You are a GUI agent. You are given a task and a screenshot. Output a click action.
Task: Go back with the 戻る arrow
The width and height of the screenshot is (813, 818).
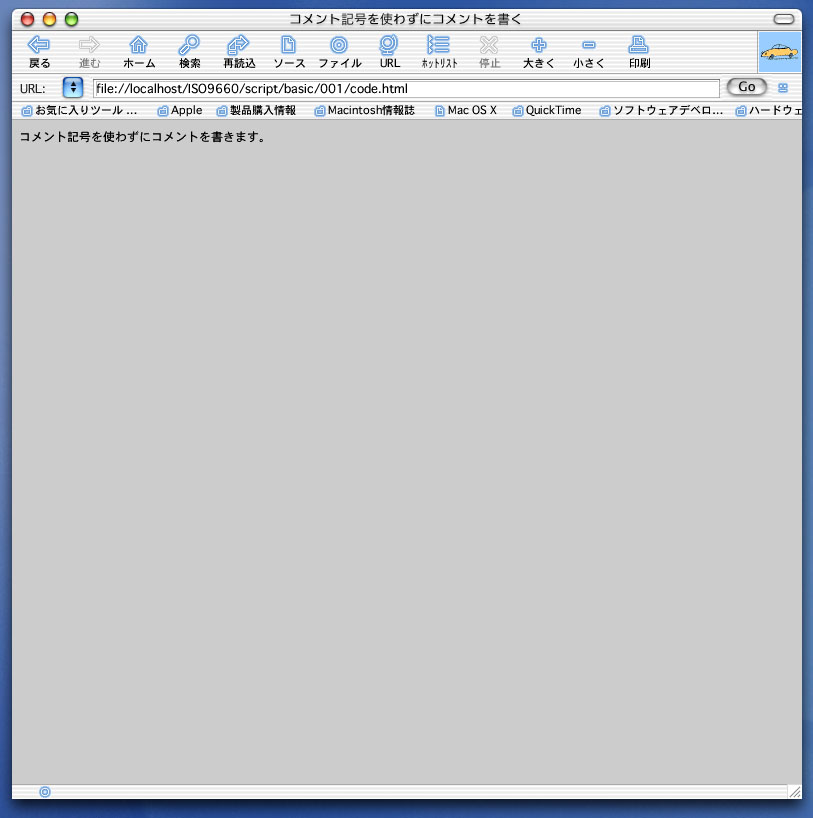click(x=39, y=52)
